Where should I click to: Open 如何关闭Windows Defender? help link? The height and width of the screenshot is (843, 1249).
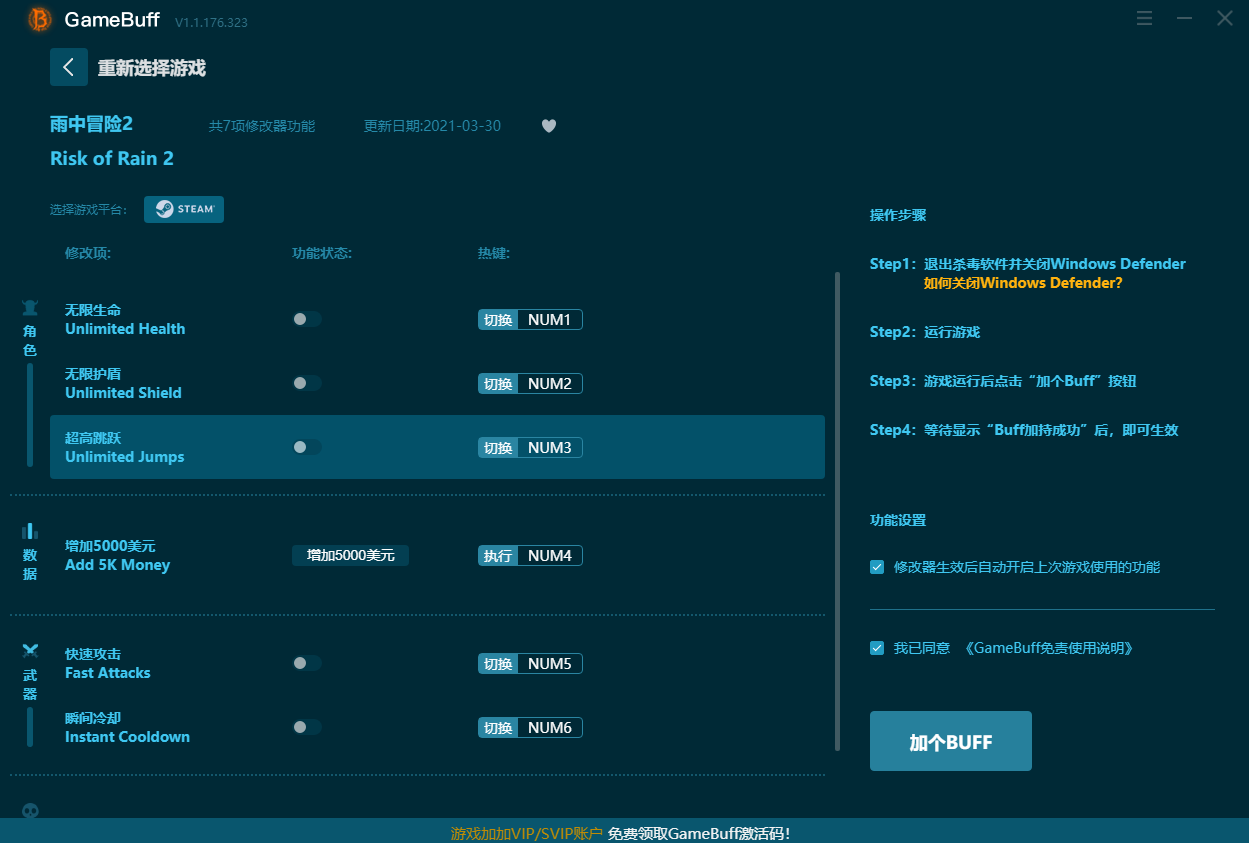1023,283
